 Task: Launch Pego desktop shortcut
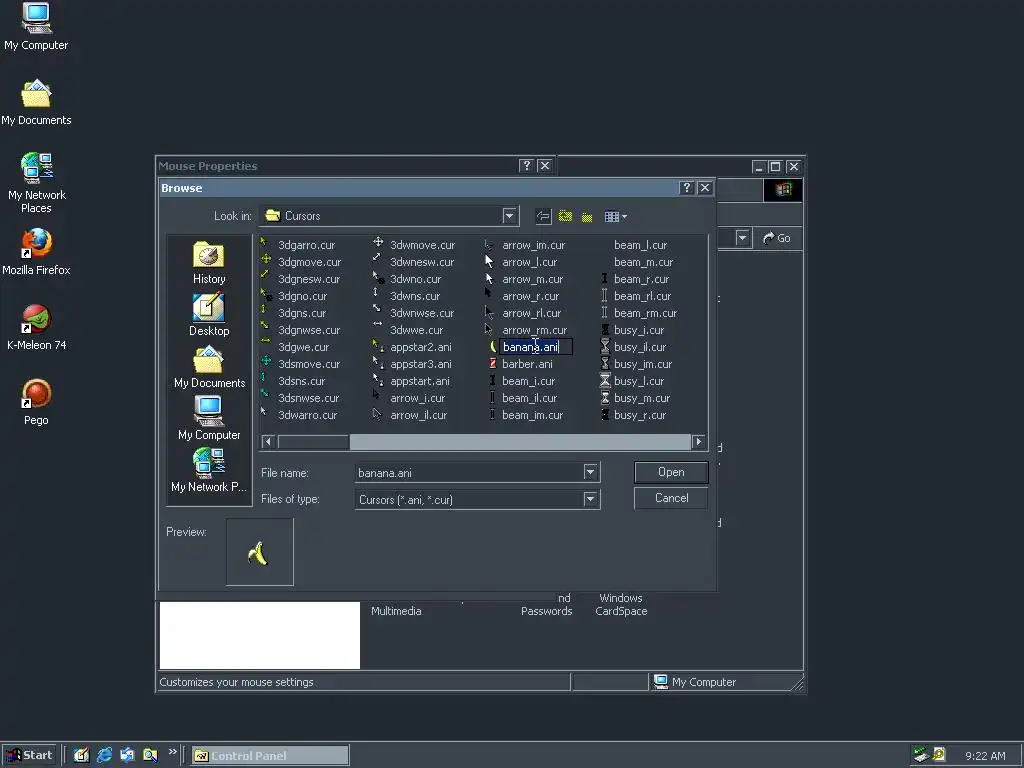point(36,402)
